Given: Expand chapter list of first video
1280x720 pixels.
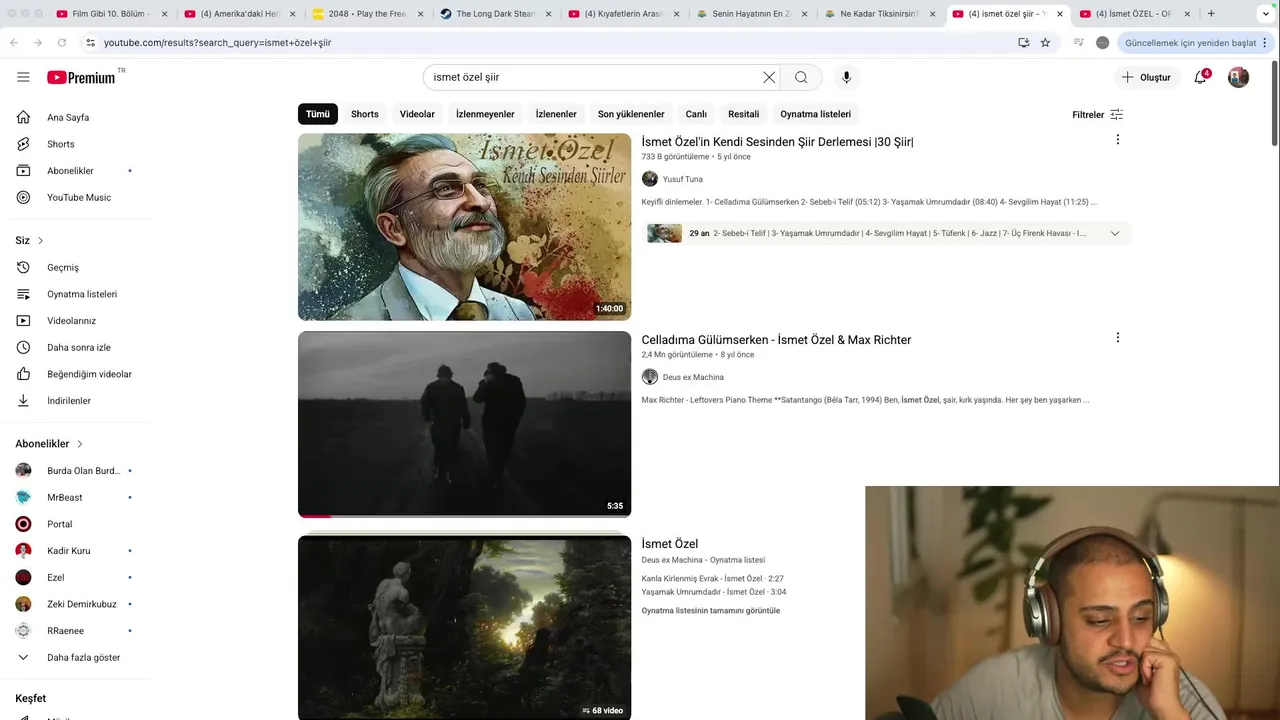Looking at the screenshot, I should tap(1115, 234).
